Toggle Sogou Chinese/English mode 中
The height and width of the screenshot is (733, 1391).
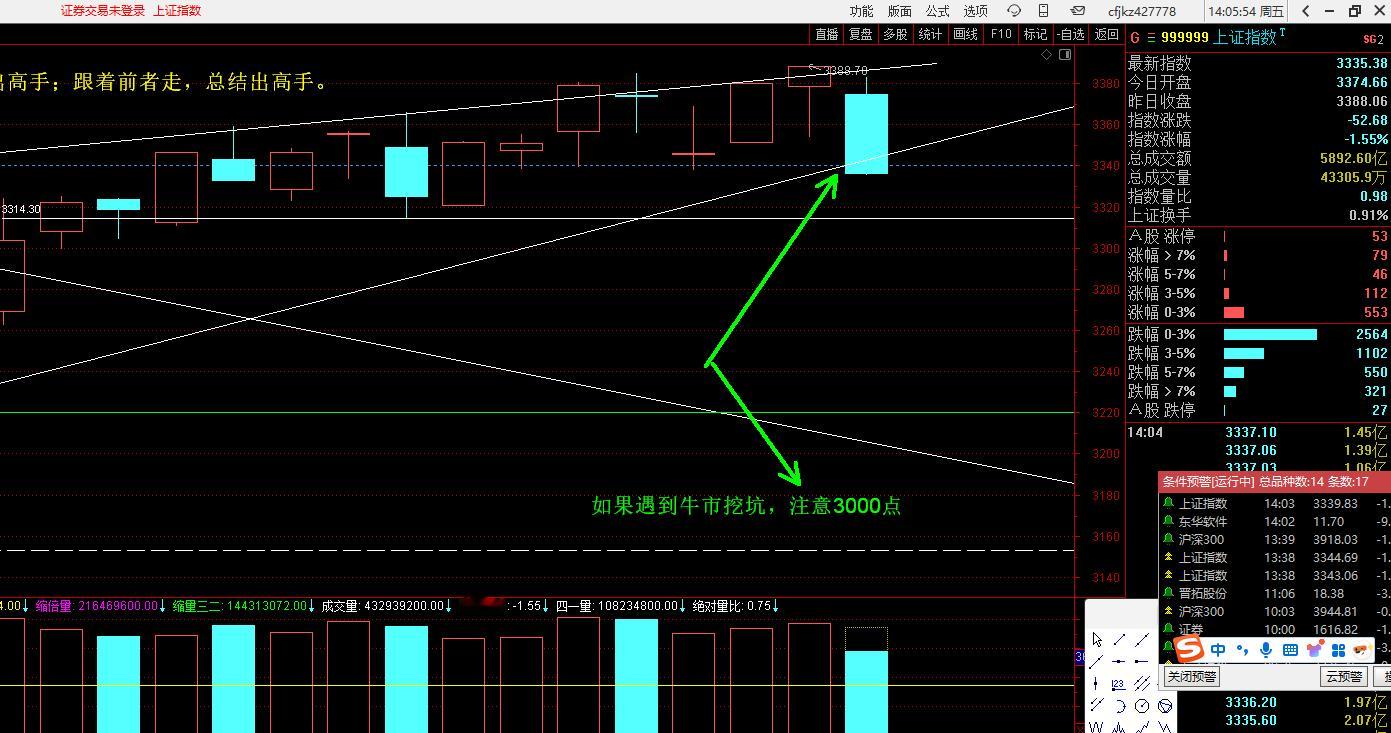1218,650
